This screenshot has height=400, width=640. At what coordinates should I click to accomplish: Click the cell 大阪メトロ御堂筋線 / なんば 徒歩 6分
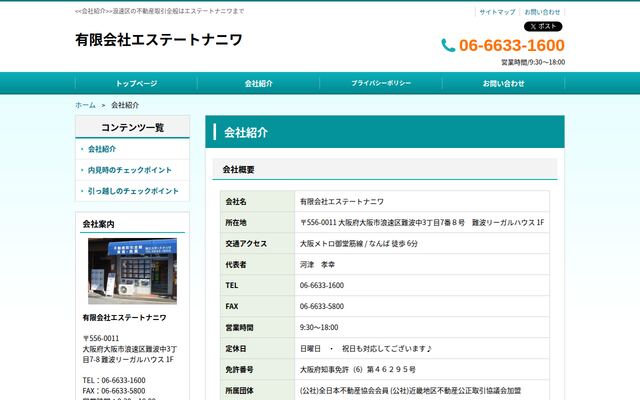(359, 244)
